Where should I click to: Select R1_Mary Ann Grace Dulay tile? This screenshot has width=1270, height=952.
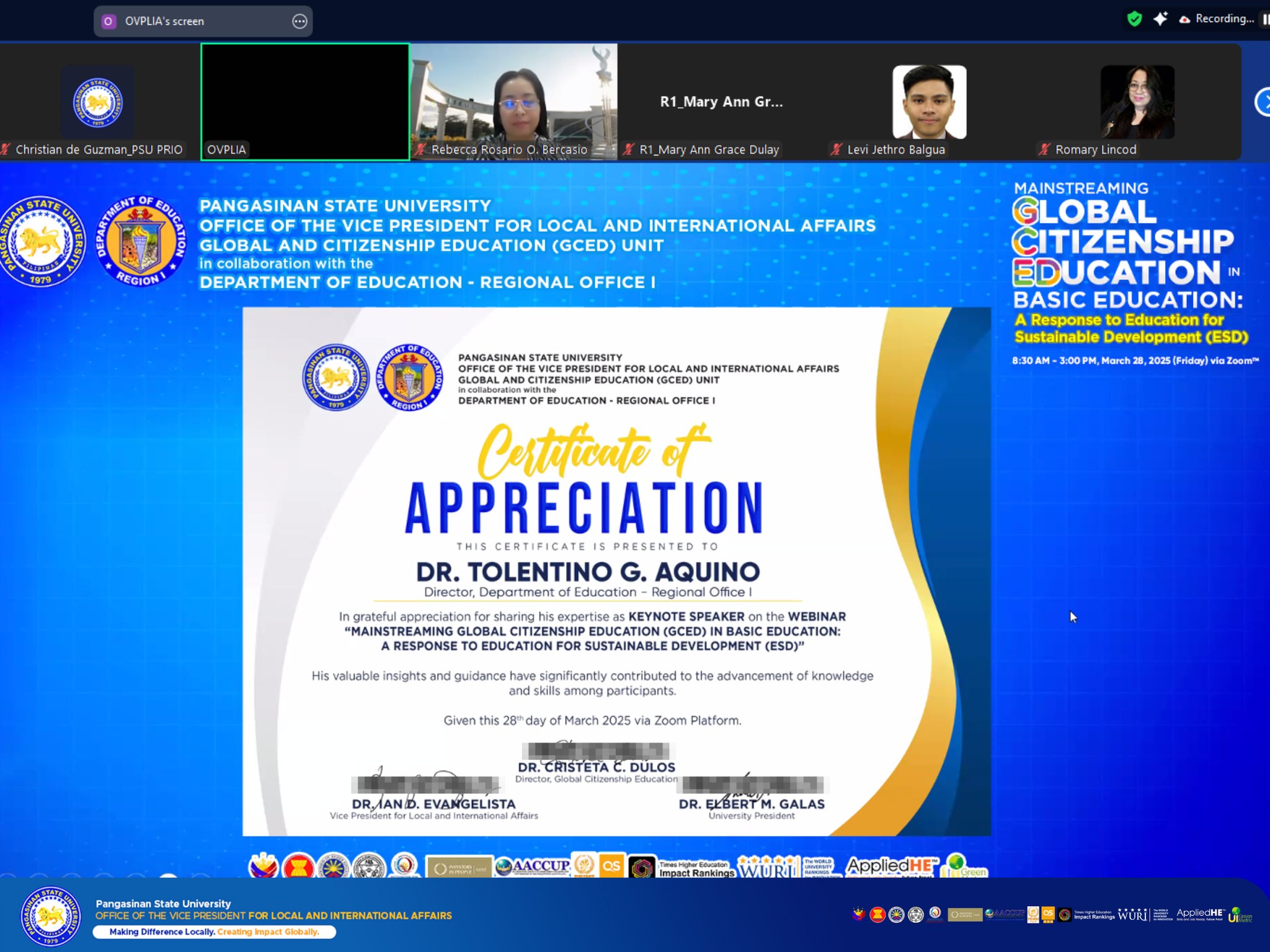pos(721,102)
